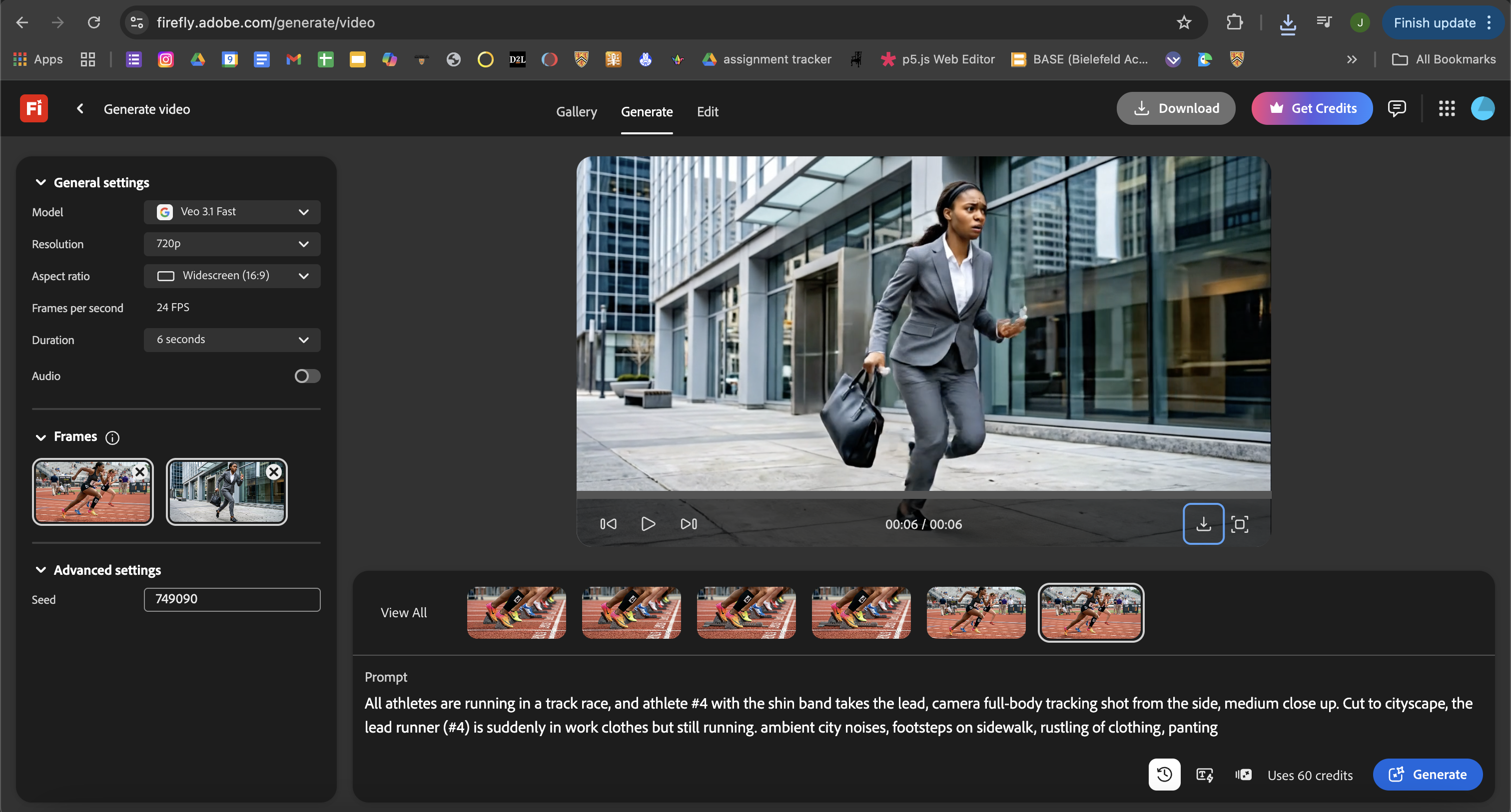Click the play button under the video
Screen dimensions: 1511x812
point(648,523)
